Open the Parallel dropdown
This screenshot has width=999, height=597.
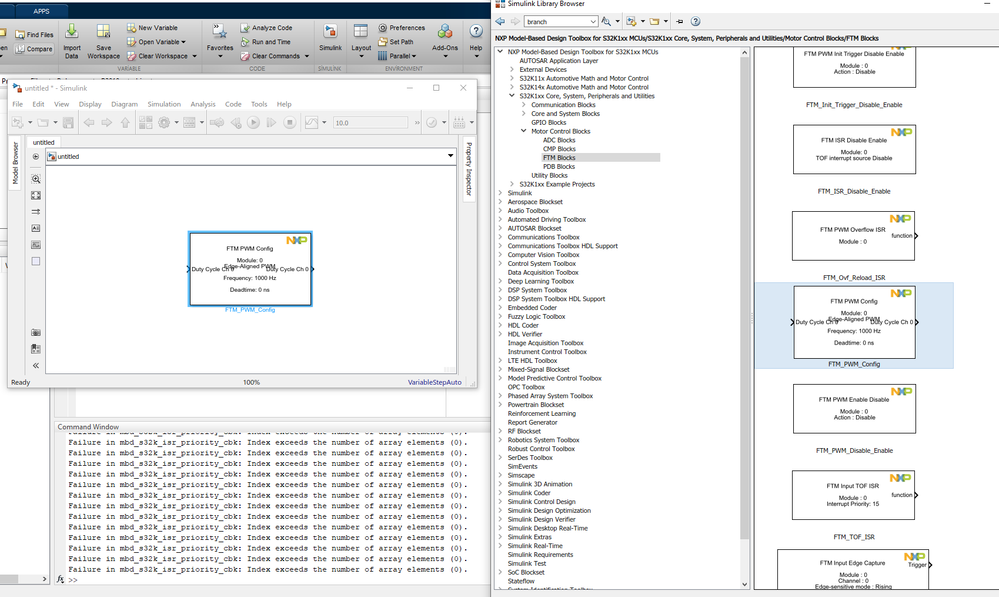397,56
